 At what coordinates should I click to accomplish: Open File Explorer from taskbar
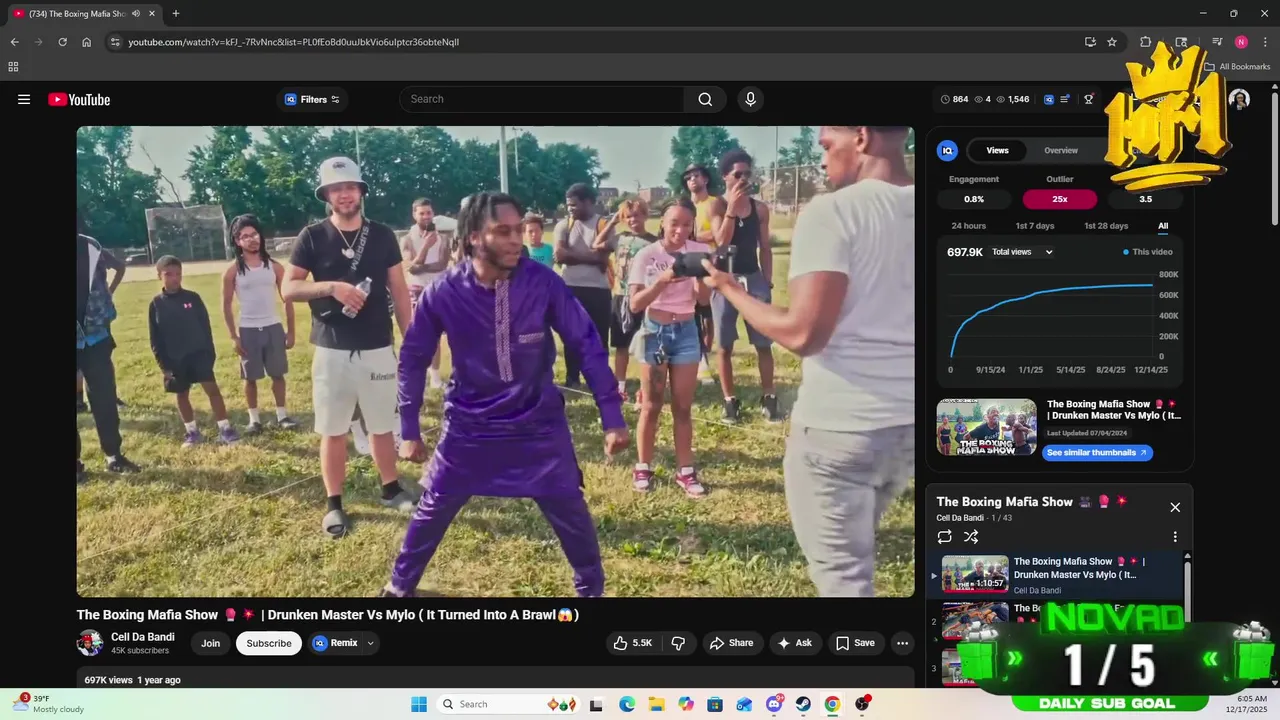tap(656, 704)
